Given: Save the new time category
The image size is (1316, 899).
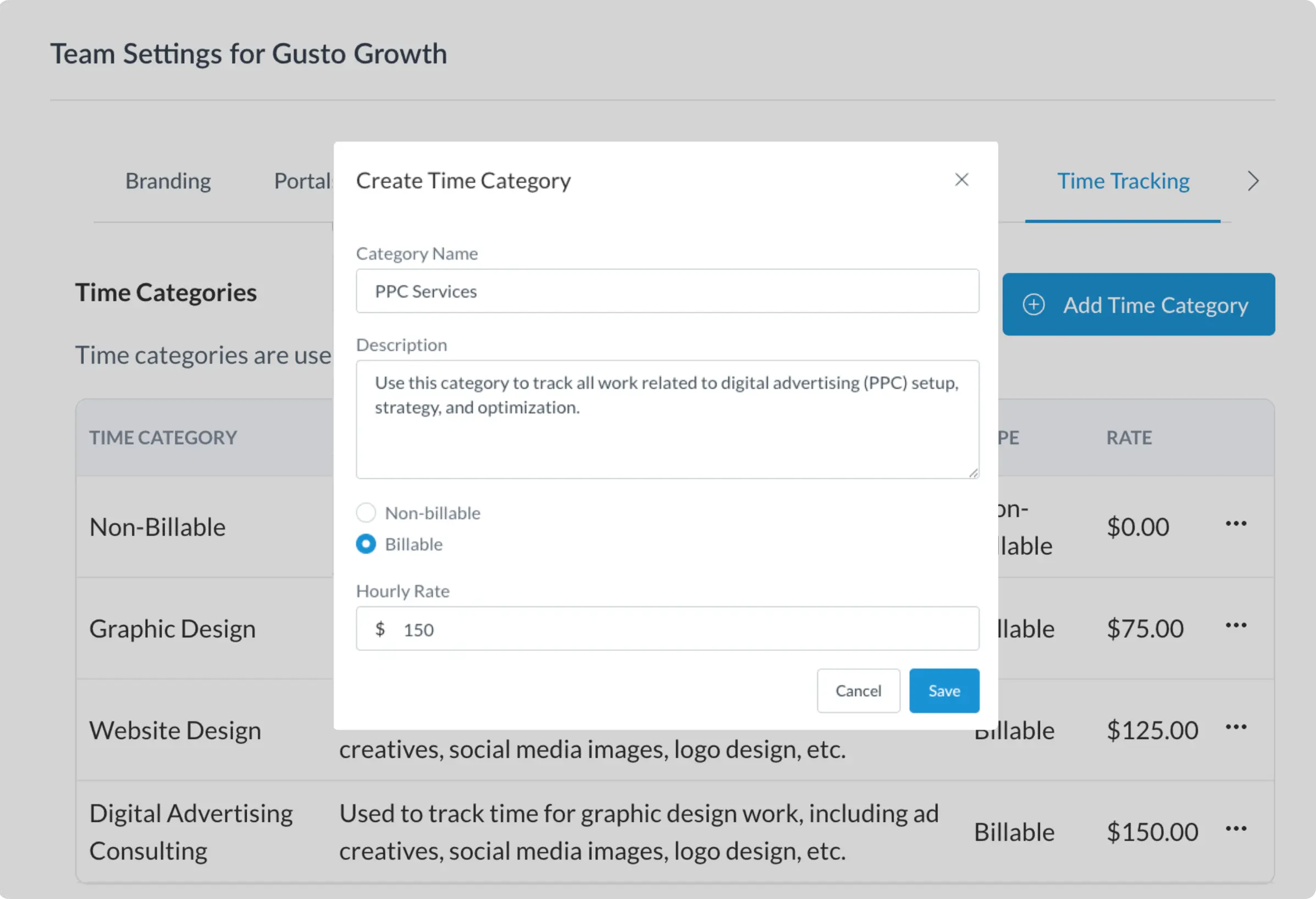Looking at the screenshot, I should pyautogui.click(x=944, y=691).
